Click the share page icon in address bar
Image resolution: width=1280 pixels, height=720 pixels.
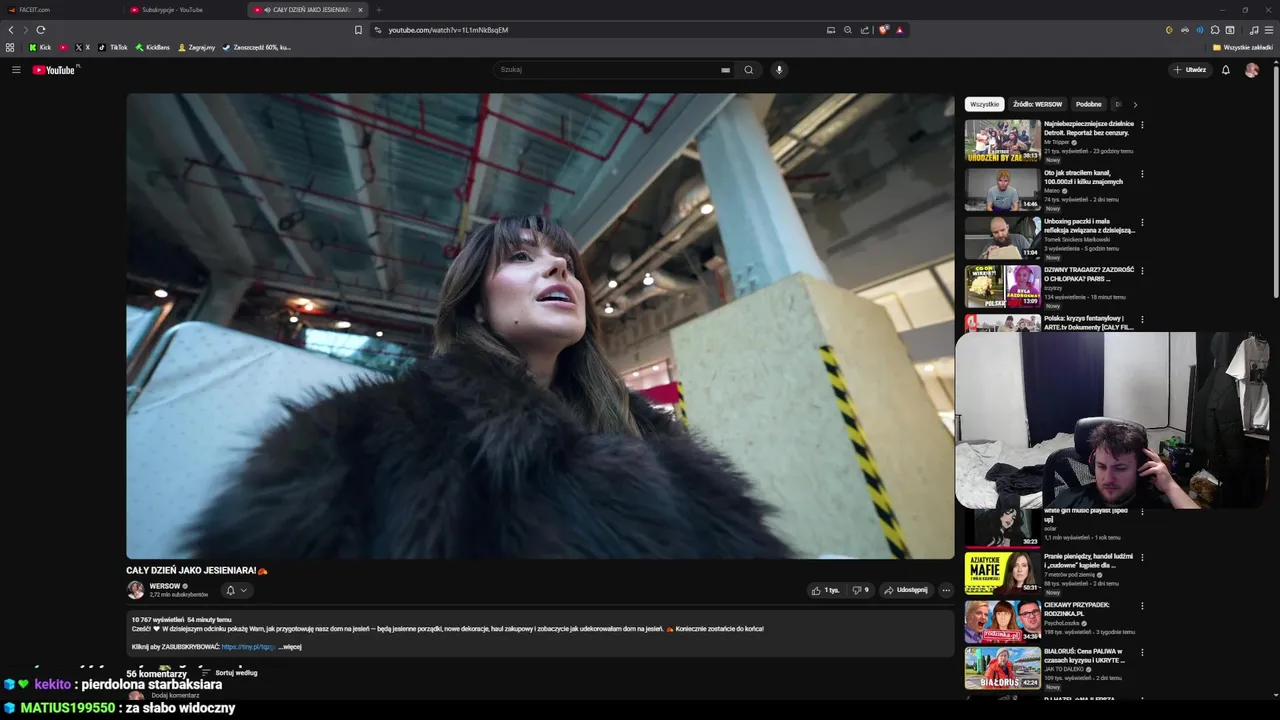coord(865,30)
